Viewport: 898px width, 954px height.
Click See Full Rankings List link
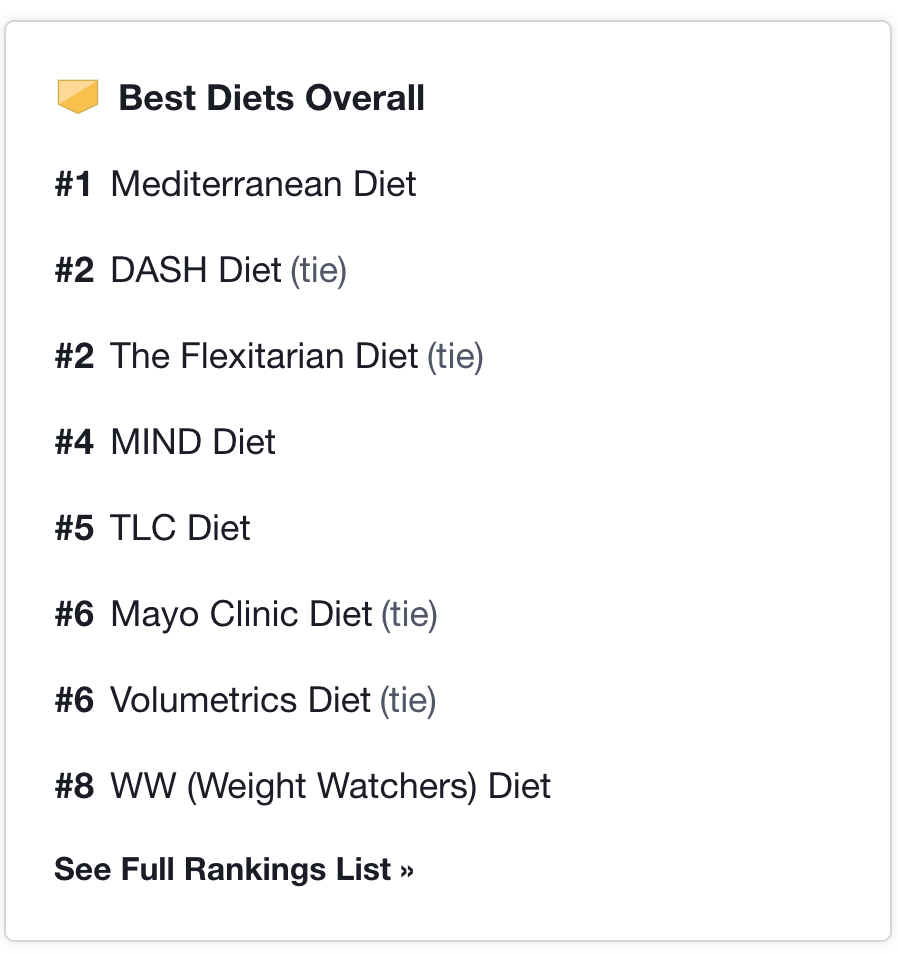[234, 869]
